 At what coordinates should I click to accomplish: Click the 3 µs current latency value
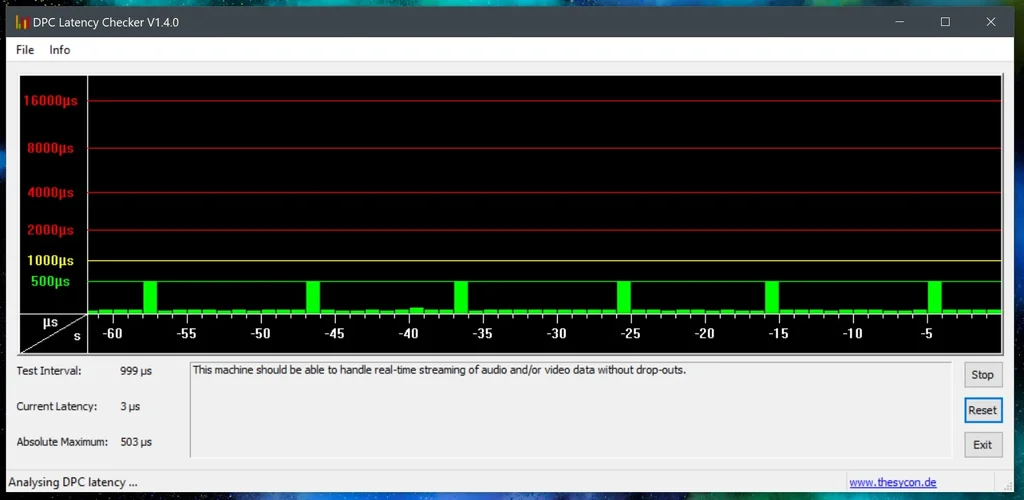pos(130,406)
